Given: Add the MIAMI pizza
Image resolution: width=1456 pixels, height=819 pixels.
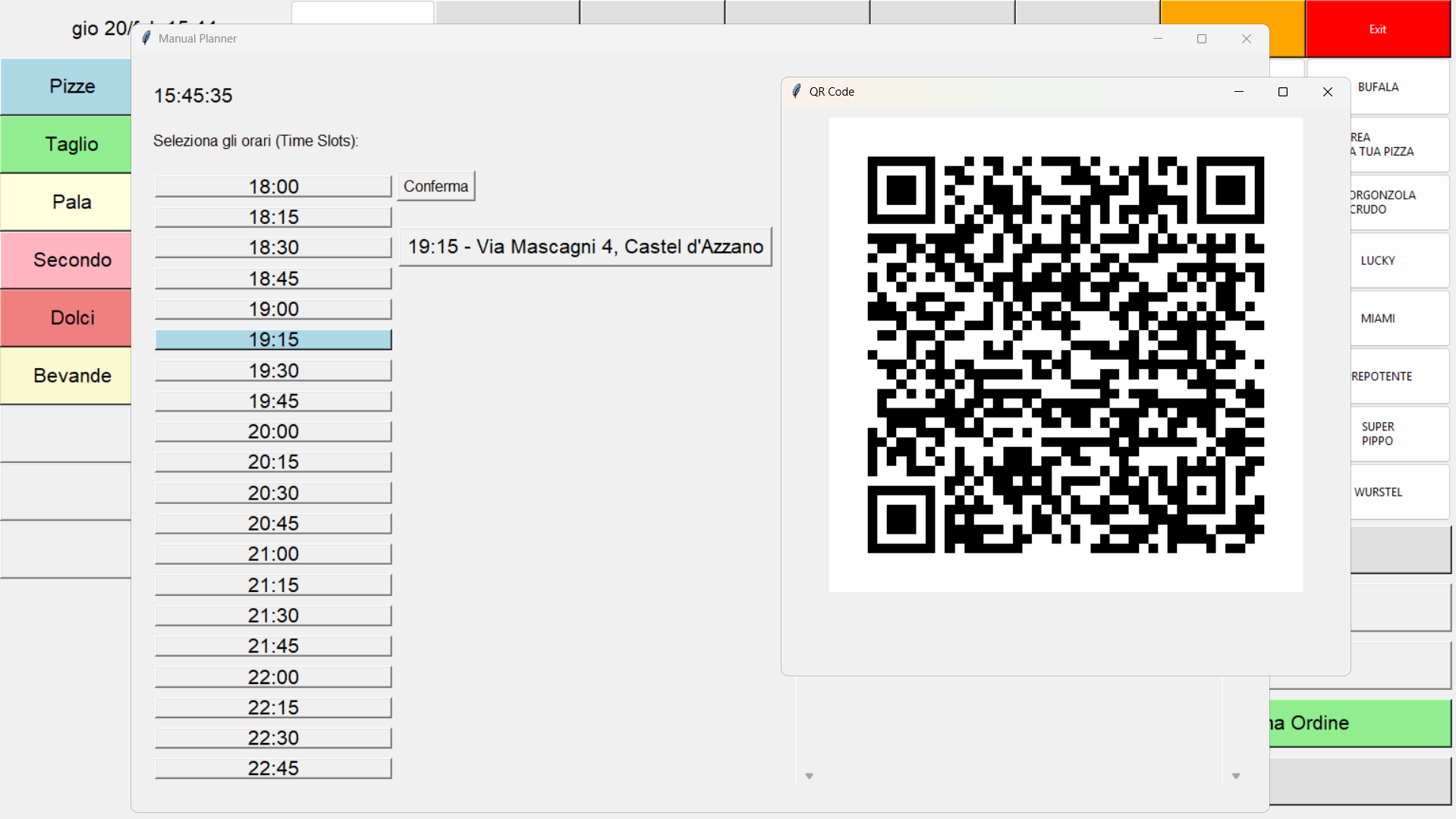Looking at the screenshot, I should tap(1400, 318).
